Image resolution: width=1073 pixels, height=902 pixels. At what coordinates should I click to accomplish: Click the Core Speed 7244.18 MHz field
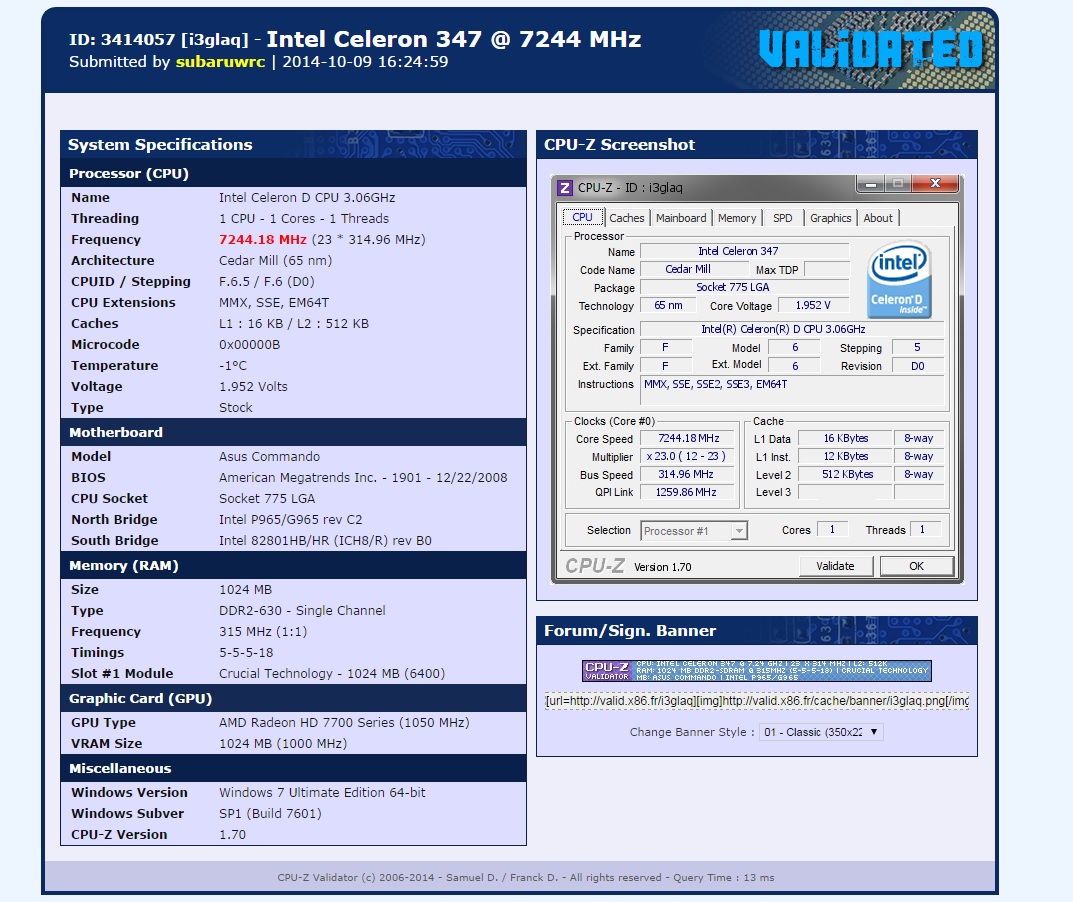point(688,439)
